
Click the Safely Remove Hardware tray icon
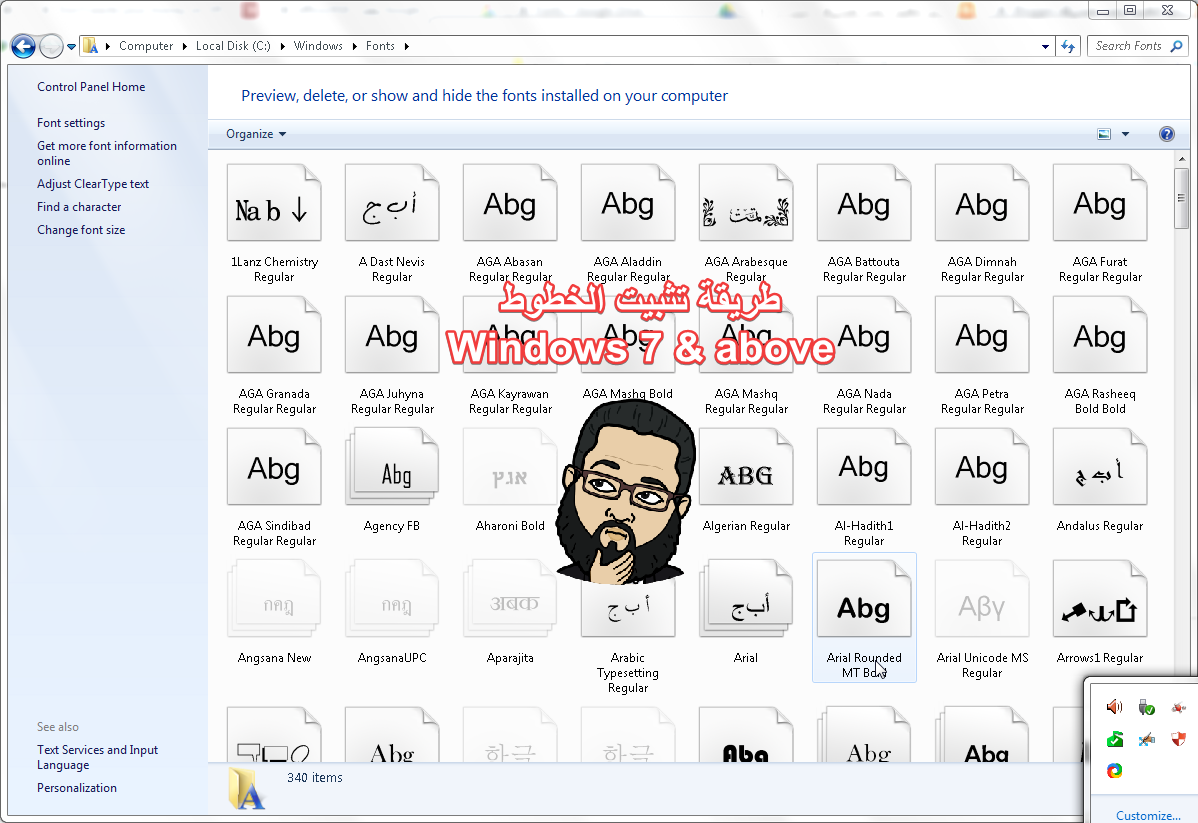pyautogui.click(x=1146, y=707)
